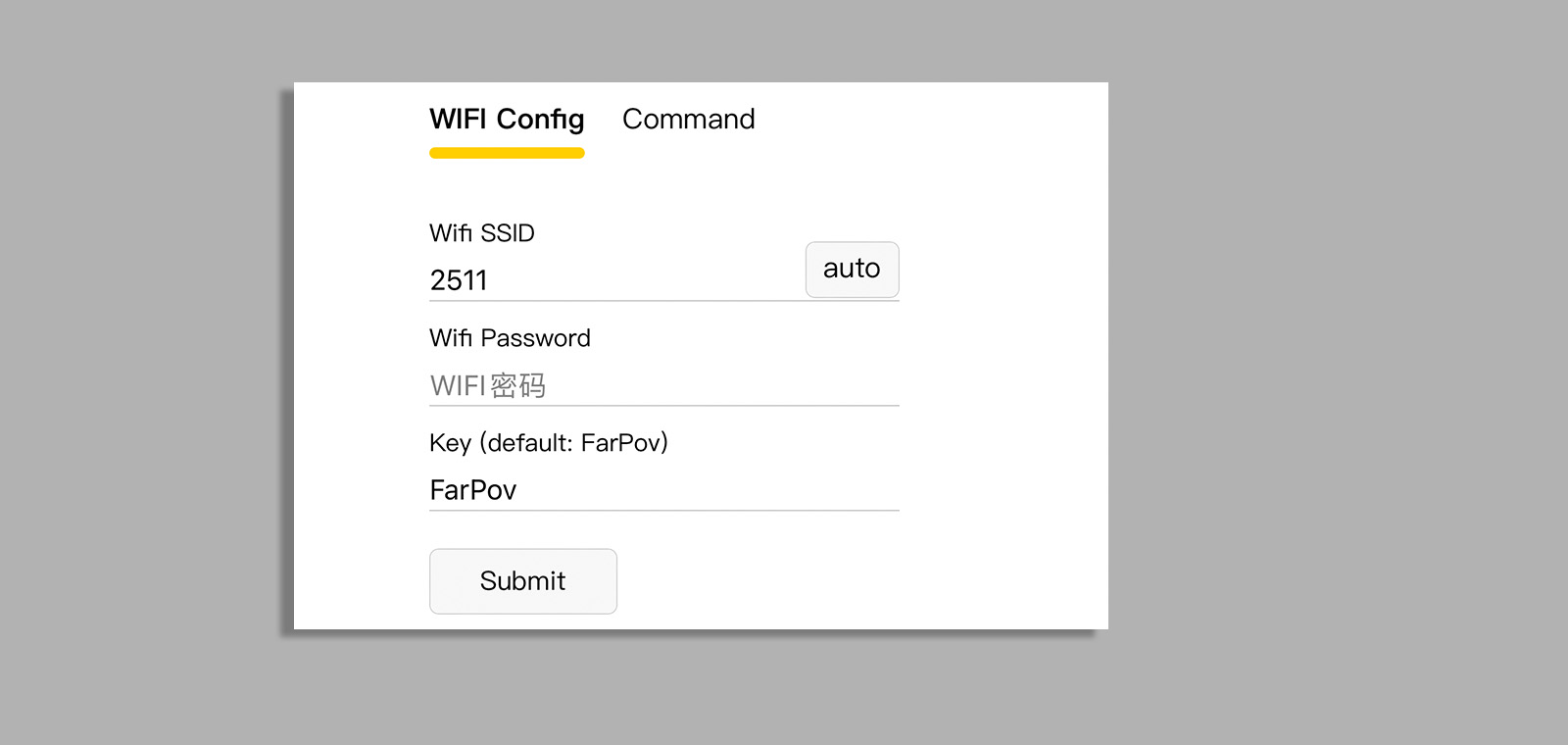This screenshot has height=745, width=1568.
Task: Click the "Wifi SSID" label text
Action: click(x=482, y=233)
